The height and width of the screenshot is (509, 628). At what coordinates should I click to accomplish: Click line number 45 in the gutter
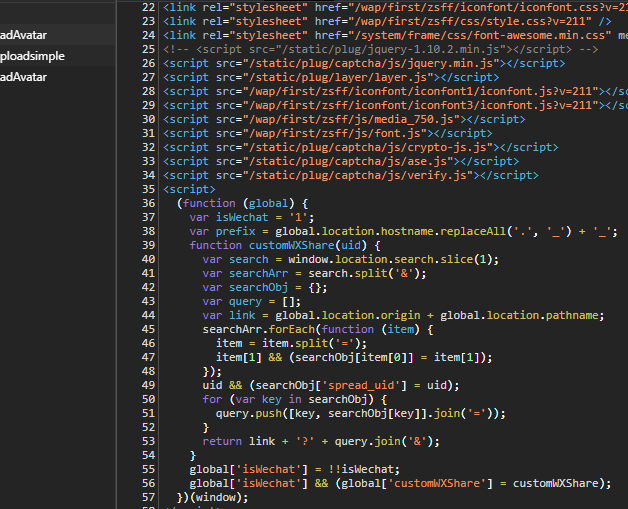click(x=149, y=329)
